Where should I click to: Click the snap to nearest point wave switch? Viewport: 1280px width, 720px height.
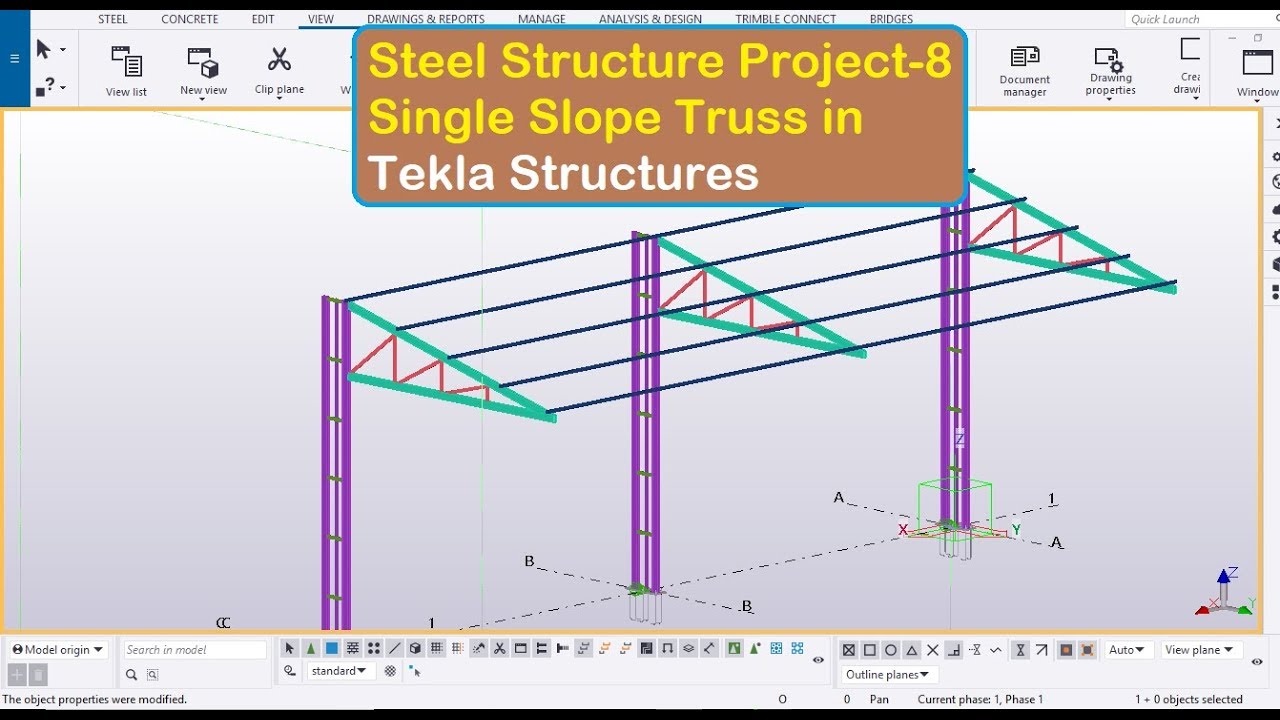(994, 650)
